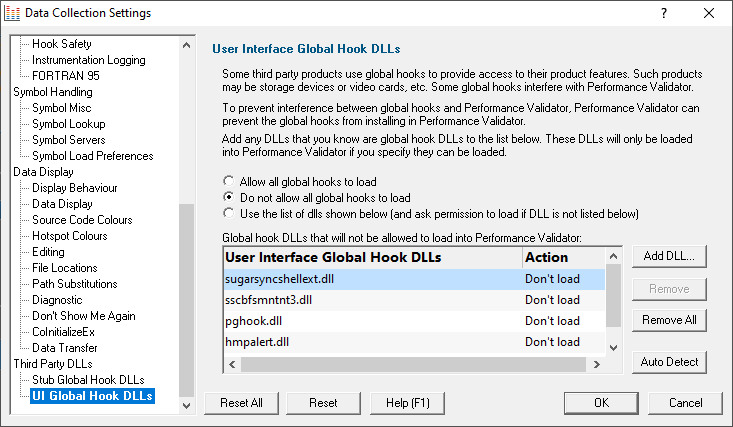Click the DLL list scroll up arrow
This screenshot has width=733, height=427.
(x=614, y=256)
